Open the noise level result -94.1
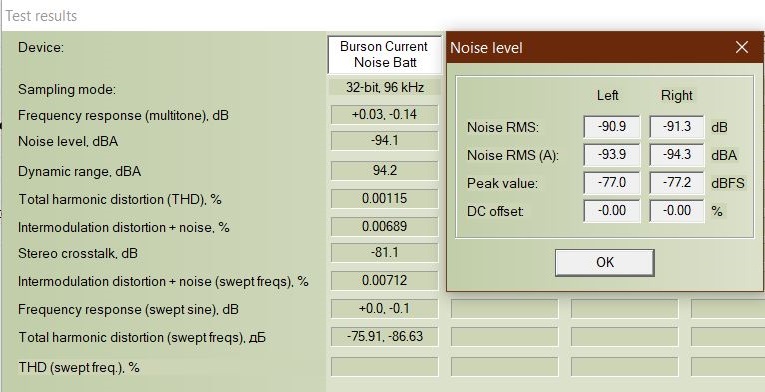 coord(384,141)
